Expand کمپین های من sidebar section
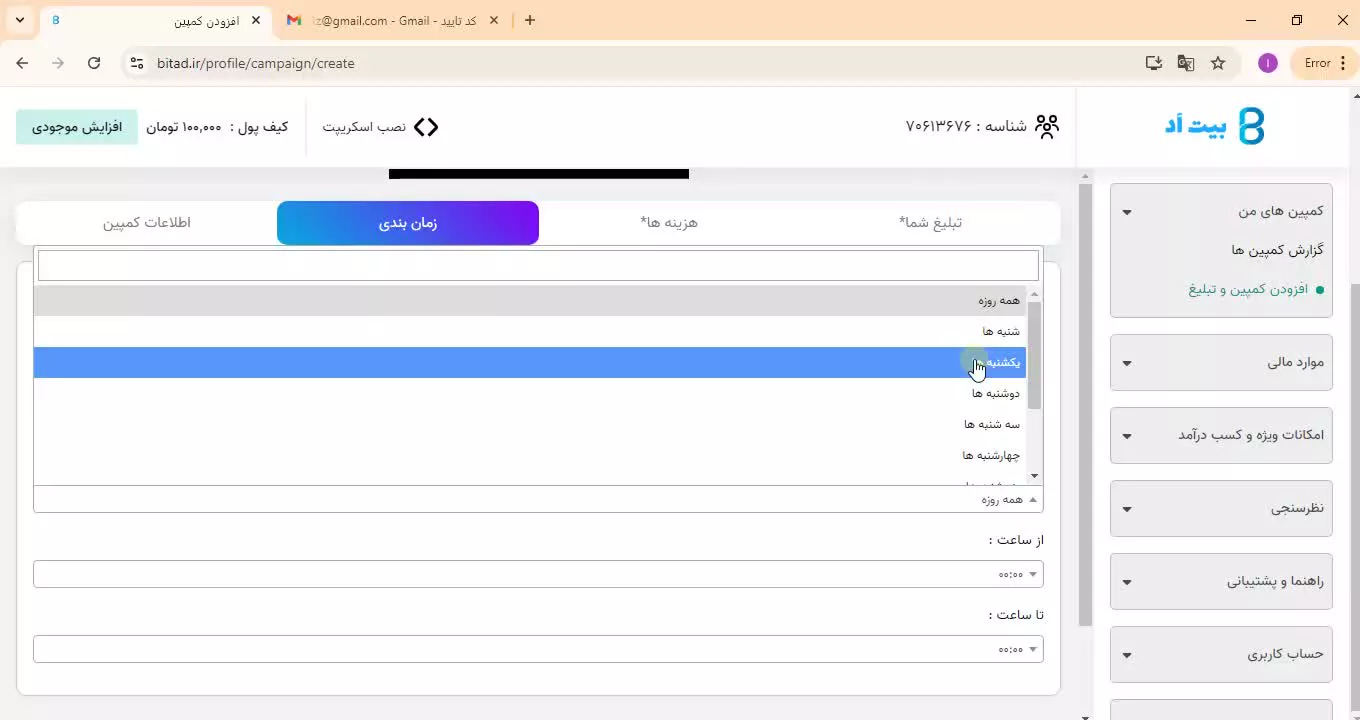Screen dimensions: 1360x720 [x=1221, y=211]
